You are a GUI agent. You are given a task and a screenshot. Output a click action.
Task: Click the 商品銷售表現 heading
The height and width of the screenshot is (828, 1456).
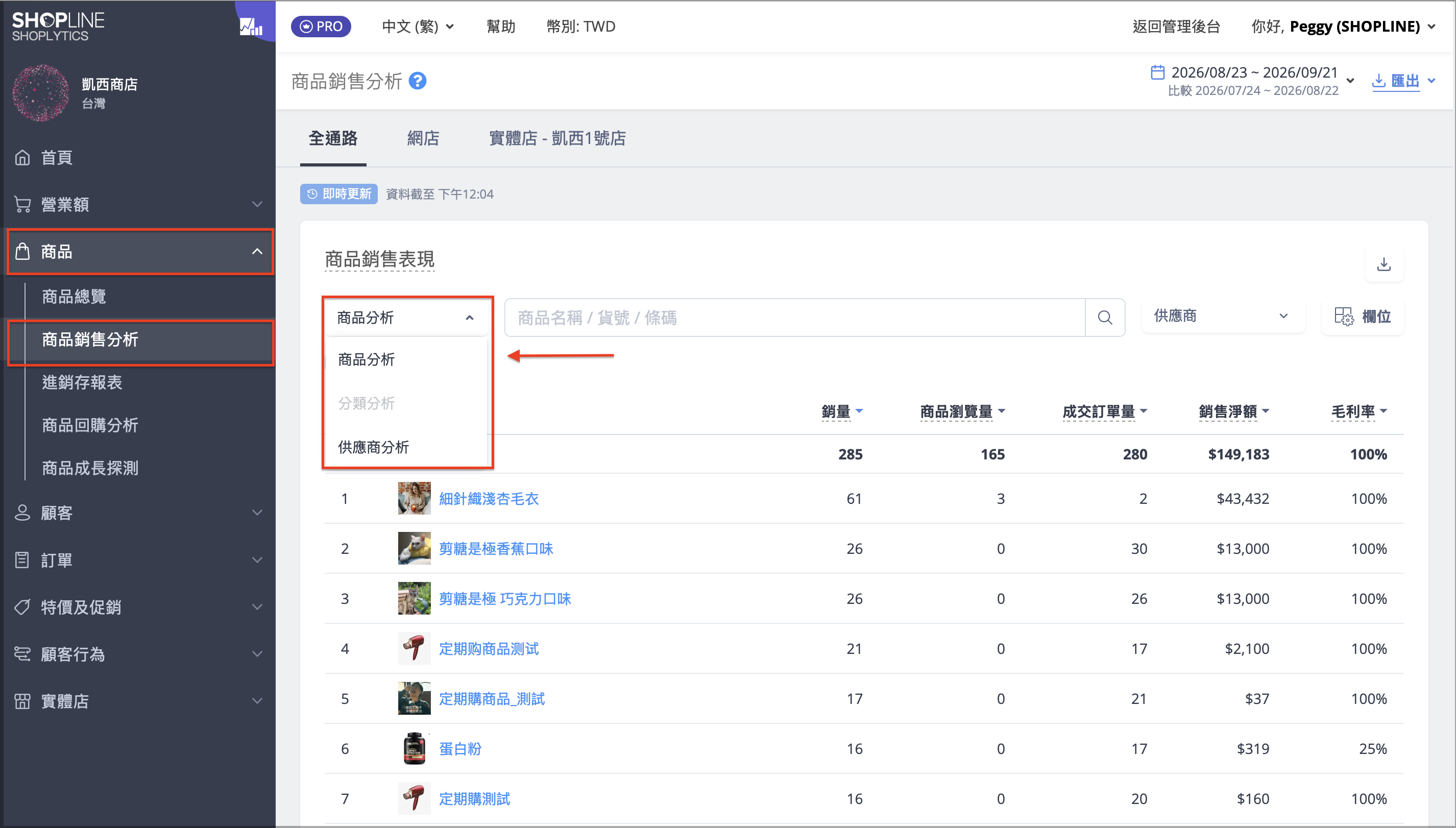pyautogui.click(x=379, y=259)
